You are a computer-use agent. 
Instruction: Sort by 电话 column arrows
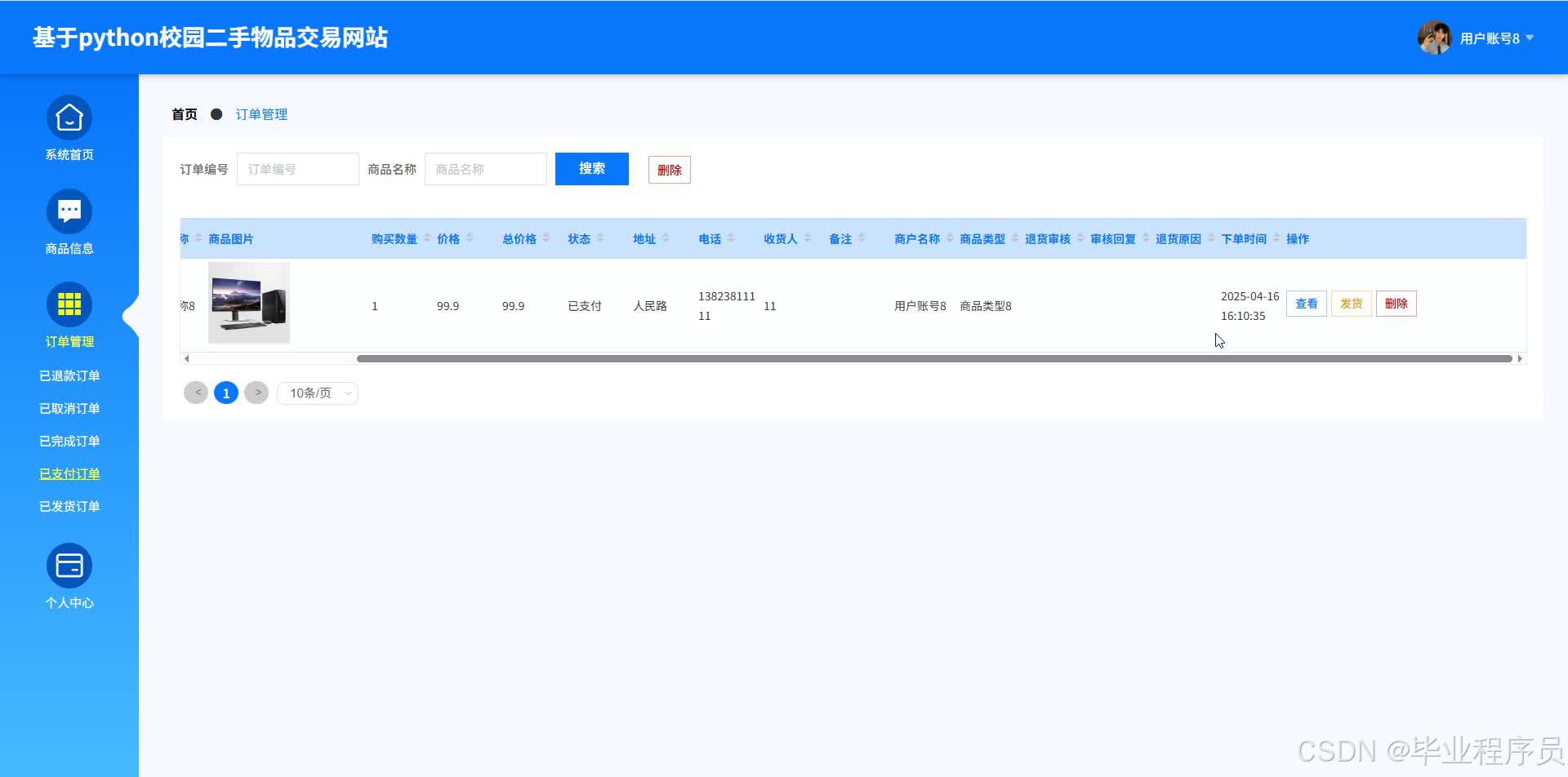(731, 238)
